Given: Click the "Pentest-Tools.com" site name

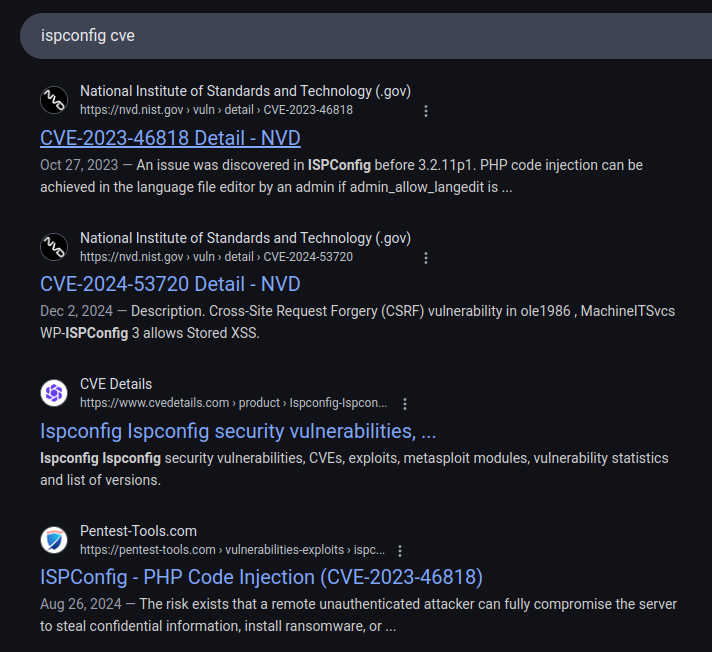Looking at the screenshot, I should [138, 531].
